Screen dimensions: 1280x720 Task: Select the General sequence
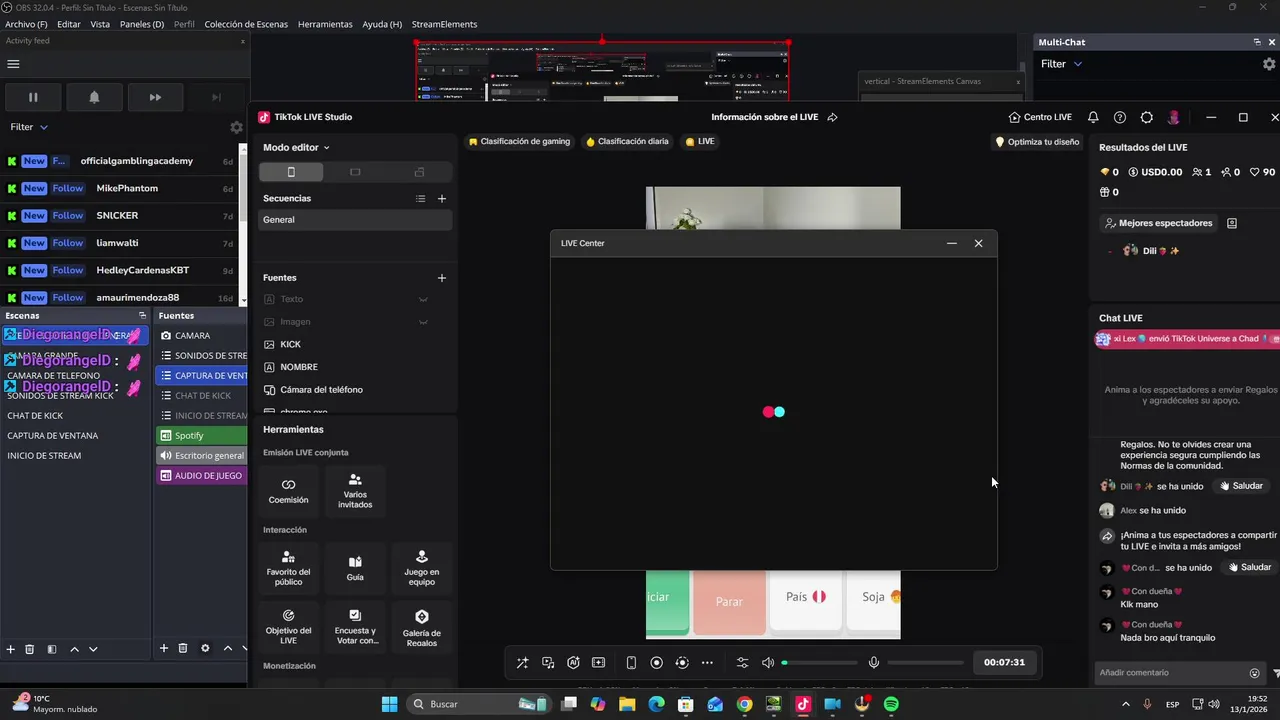point(355,220)
